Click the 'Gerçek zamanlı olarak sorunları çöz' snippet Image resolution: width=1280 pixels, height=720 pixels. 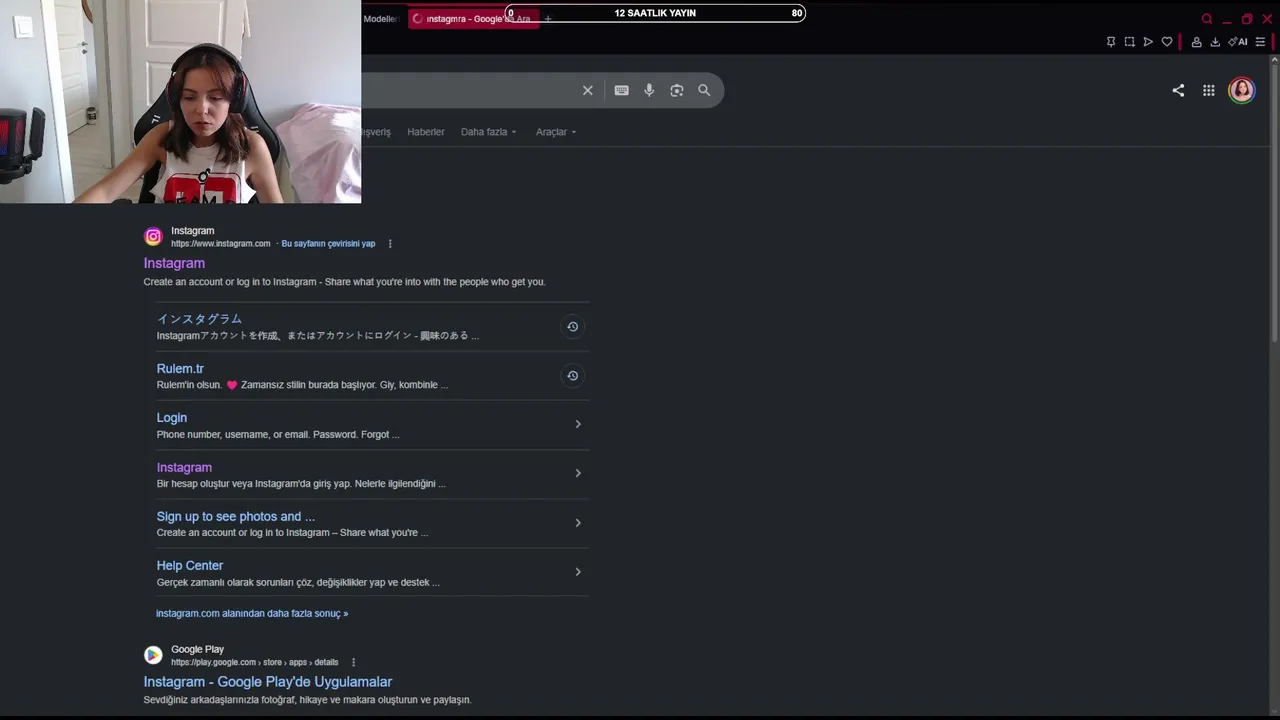[x=298, y=582]
